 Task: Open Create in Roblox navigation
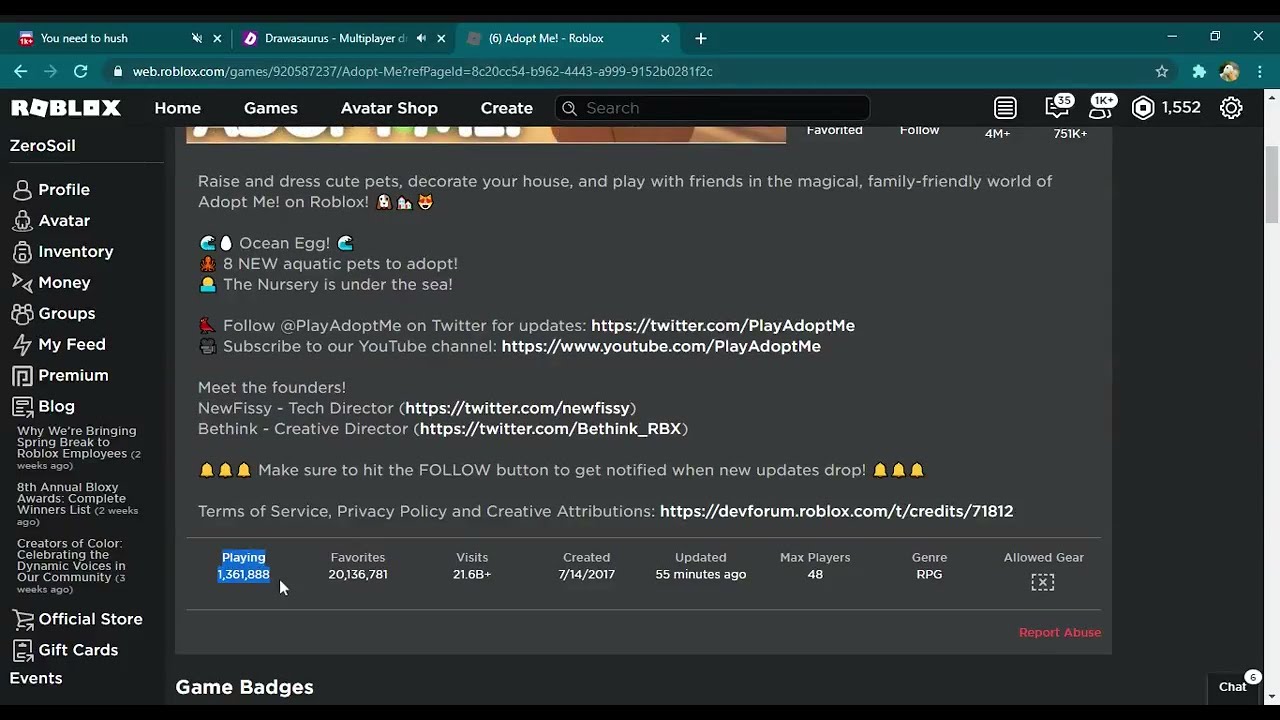click(x=507, y=108)
